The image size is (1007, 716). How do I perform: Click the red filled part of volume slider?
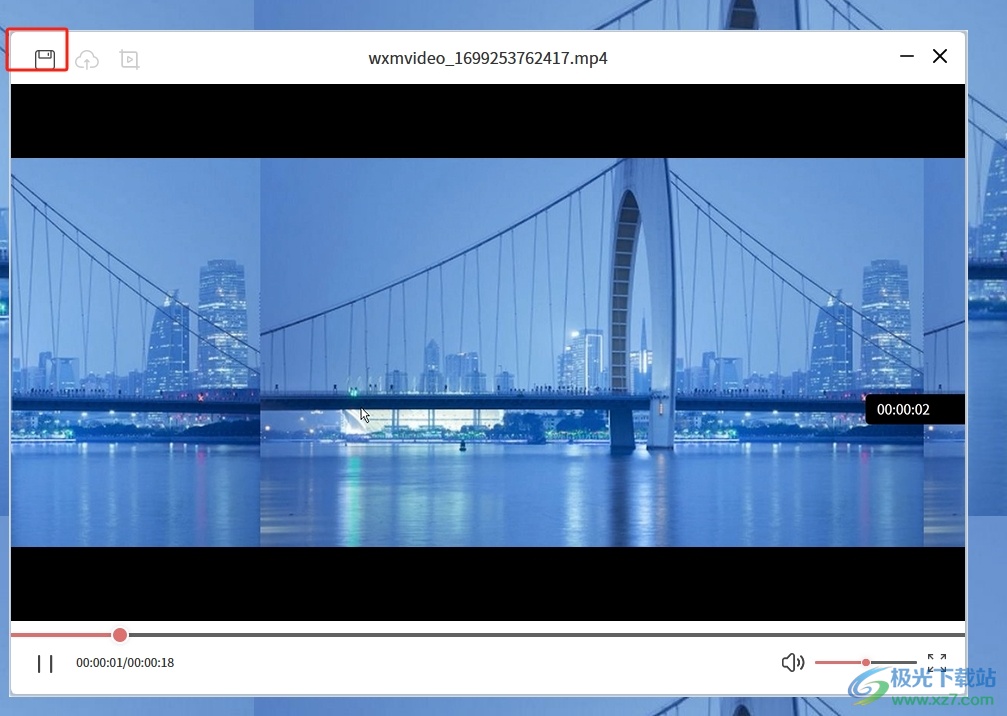(x=838, y=662)
